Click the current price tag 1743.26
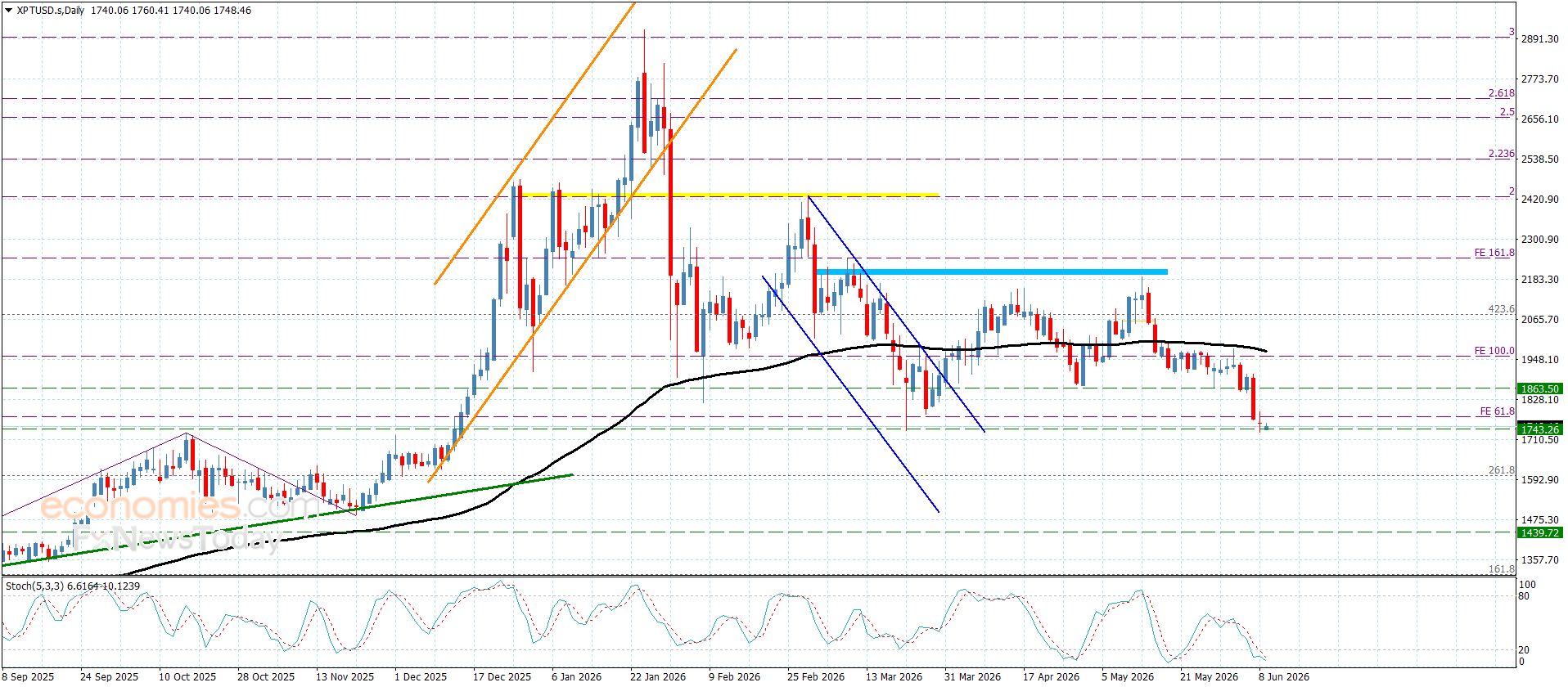 1539,429
